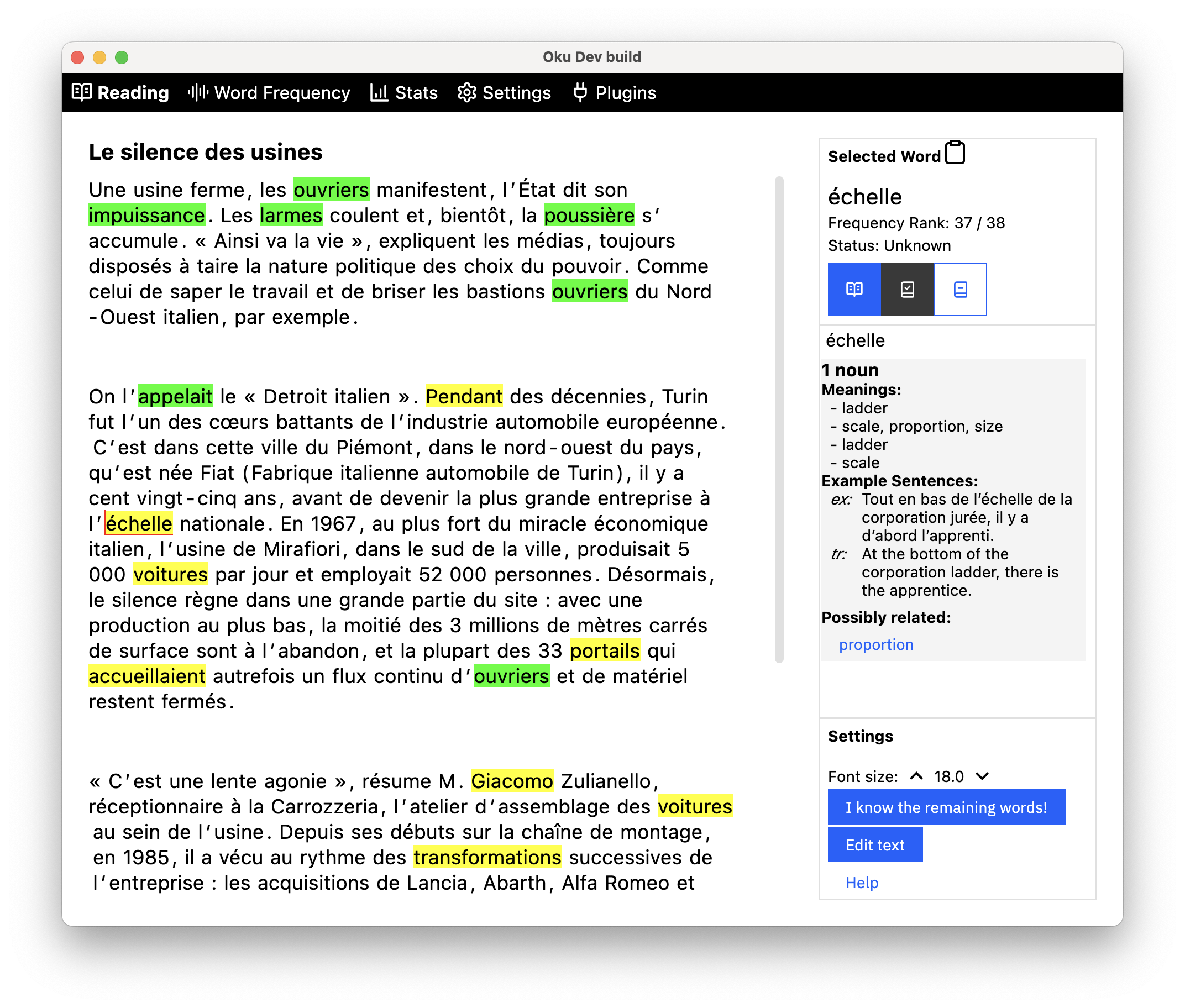
Task: Click the plug Plugins icon
Action: point(580,92)
